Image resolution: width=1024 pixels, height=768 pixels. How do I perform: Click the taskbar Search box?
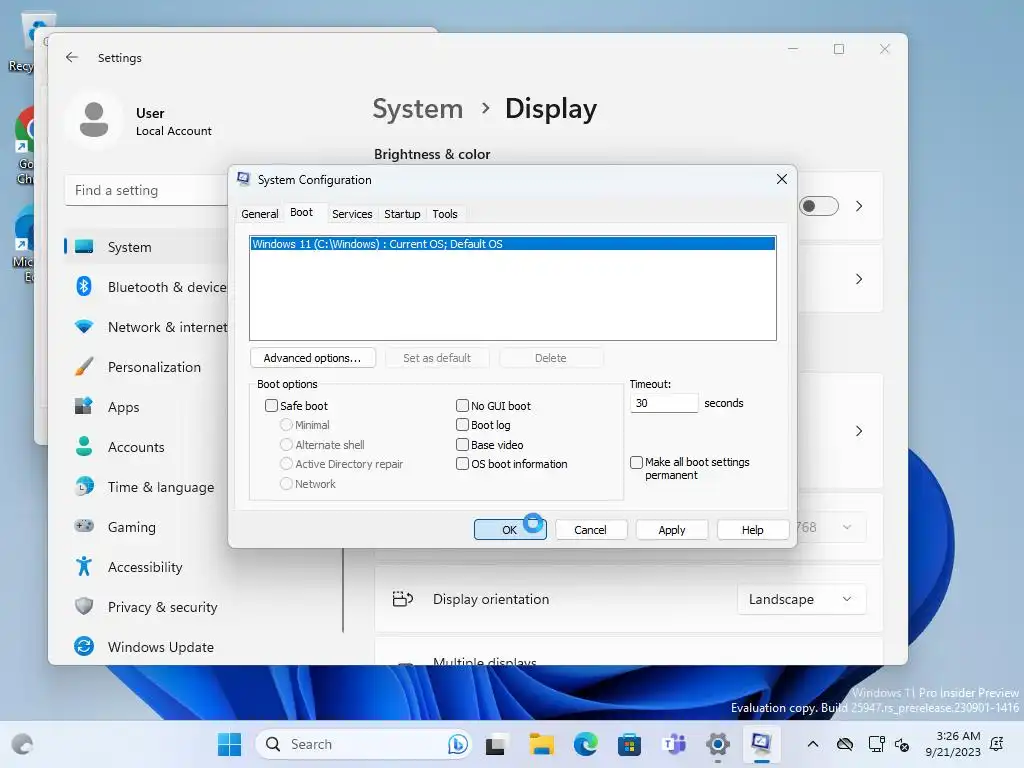click(x=364, y=744)
